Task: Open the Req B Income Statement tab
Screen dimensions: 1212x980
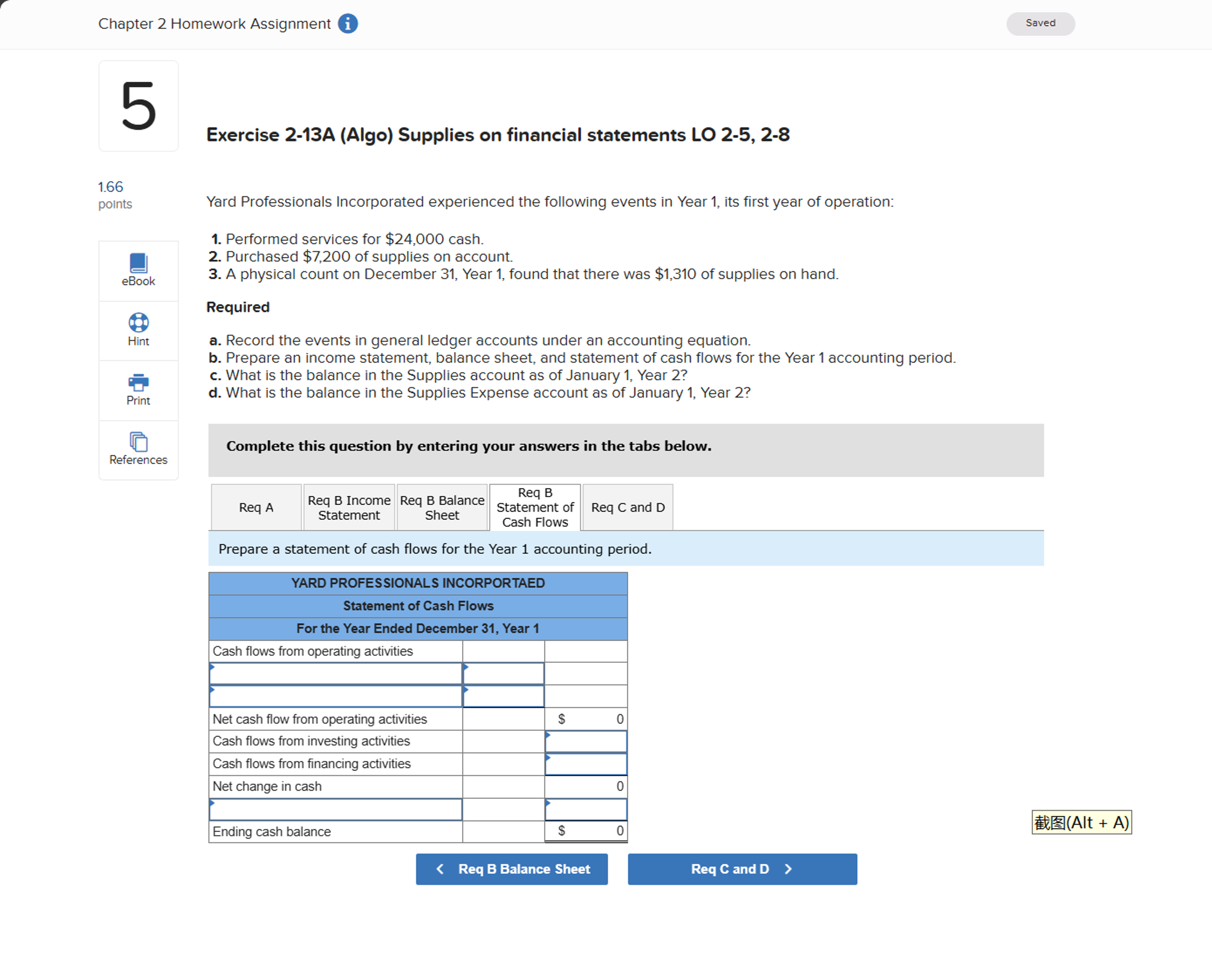Action: 348,507
